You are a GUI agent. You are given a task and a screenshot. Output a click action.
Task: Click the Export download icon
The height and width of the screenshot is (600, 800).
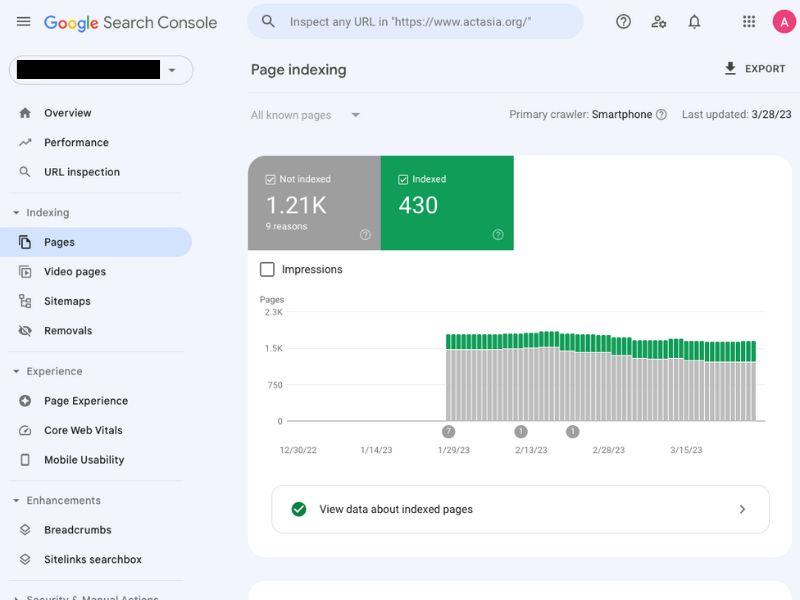click(x=730, y=68)
